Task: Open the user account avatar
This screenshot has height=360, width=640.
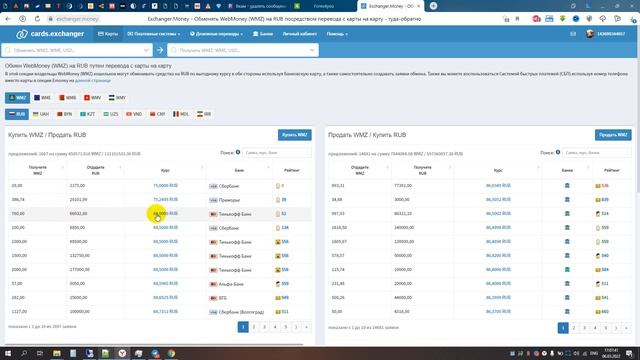Action: pyautogui.click(x=590, y=34)
